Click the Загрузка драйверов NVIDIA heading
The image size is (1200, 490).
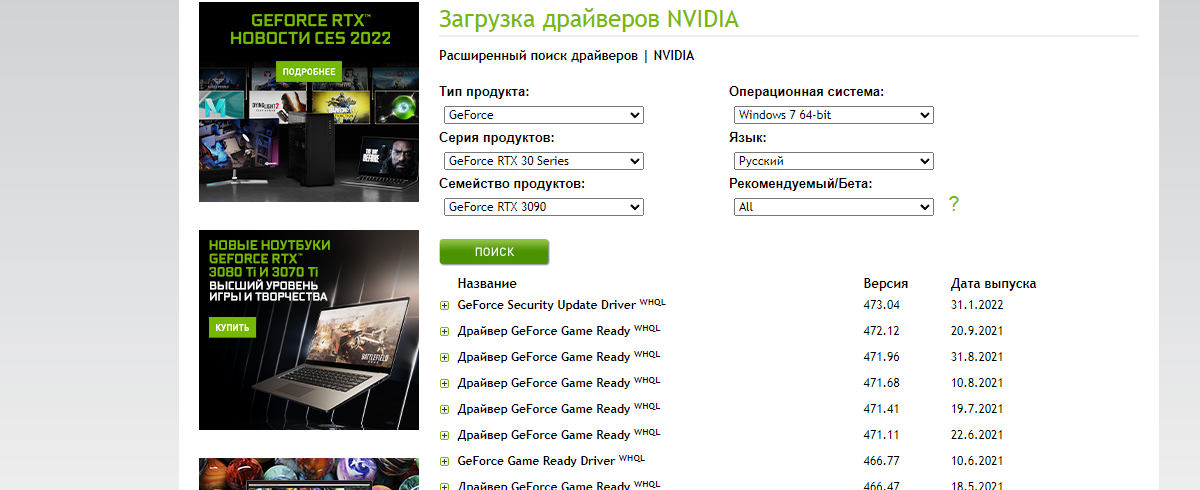click(x=589, y=18)
